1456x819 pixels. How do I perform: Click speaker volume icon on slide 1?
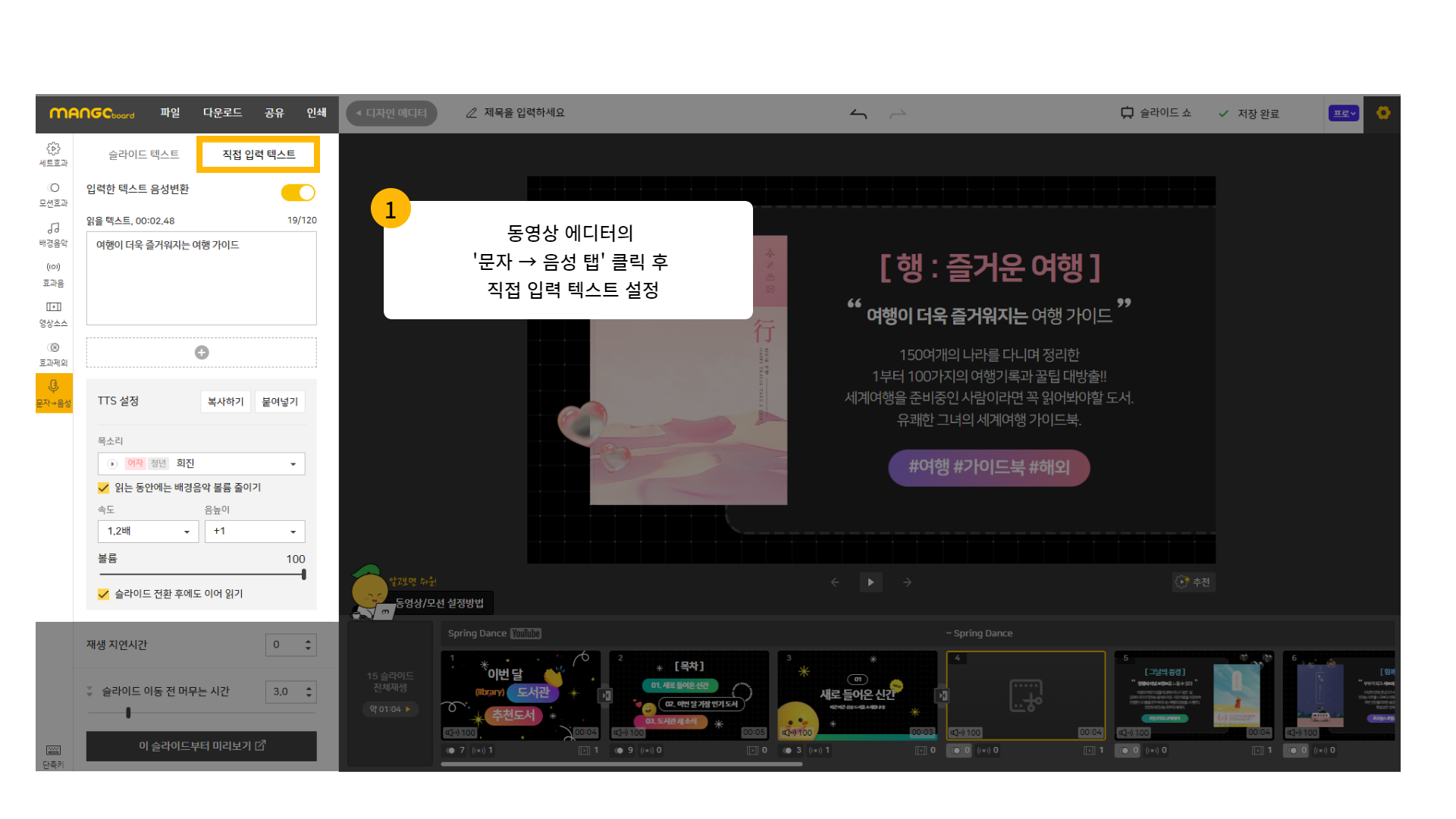pyautogui.click(x=452, y=733)
